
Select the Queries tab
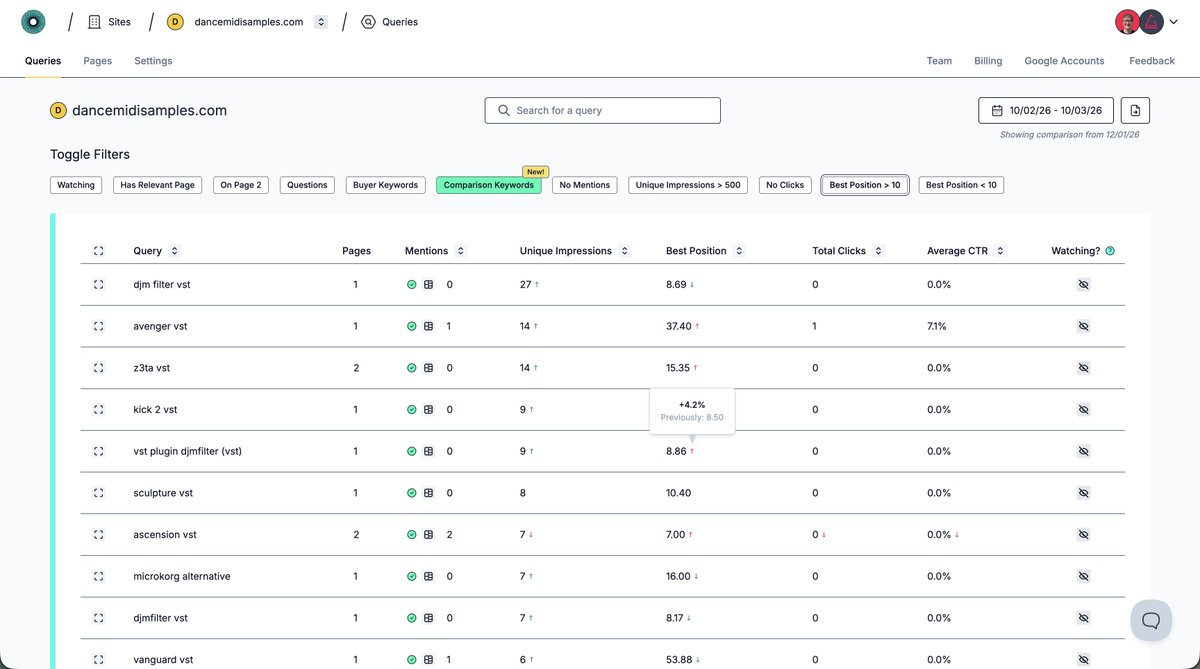(x=43, y=61)
